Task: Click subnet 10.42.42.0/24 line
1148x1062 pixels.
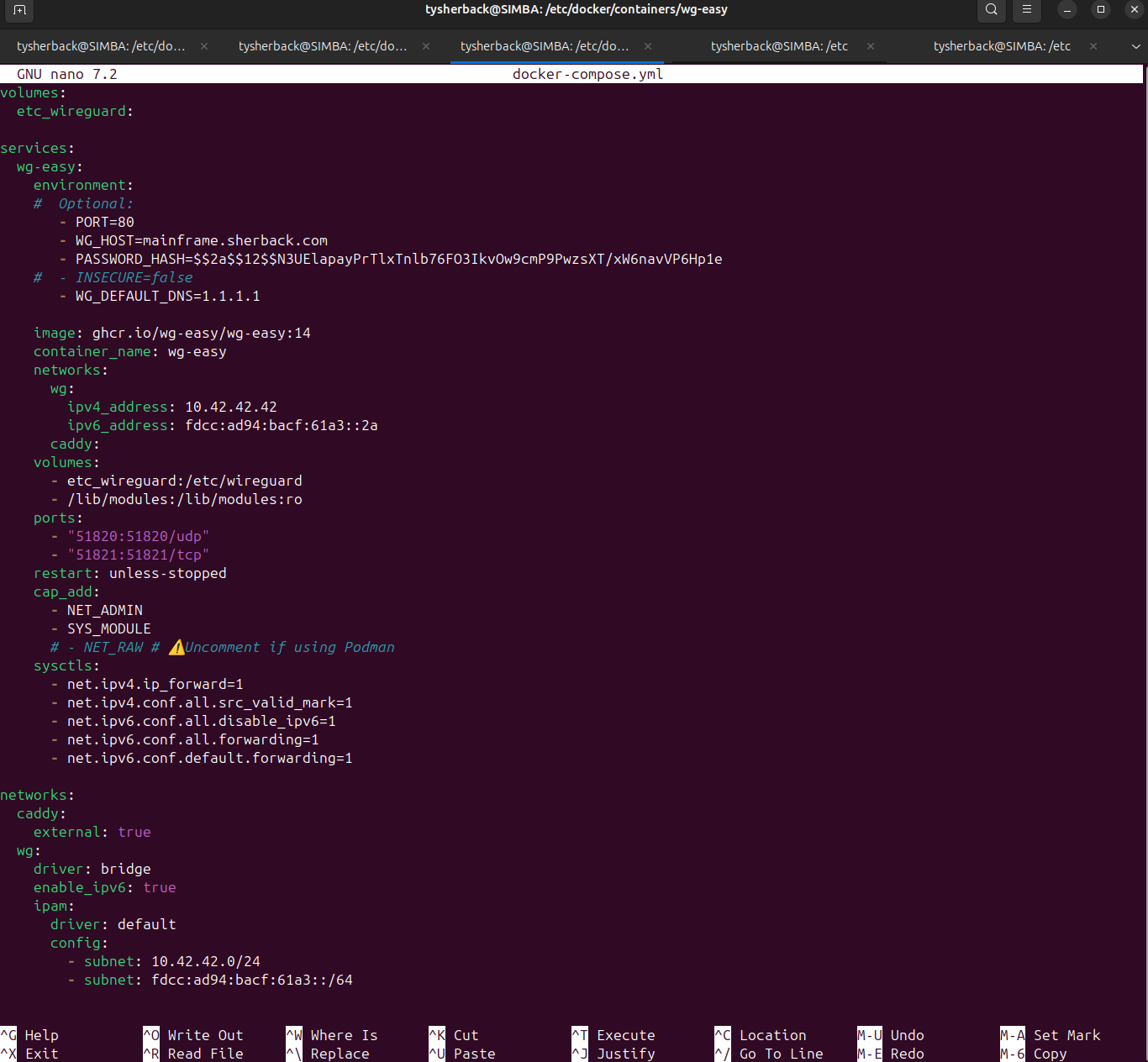Action: [x=164, y=961]
